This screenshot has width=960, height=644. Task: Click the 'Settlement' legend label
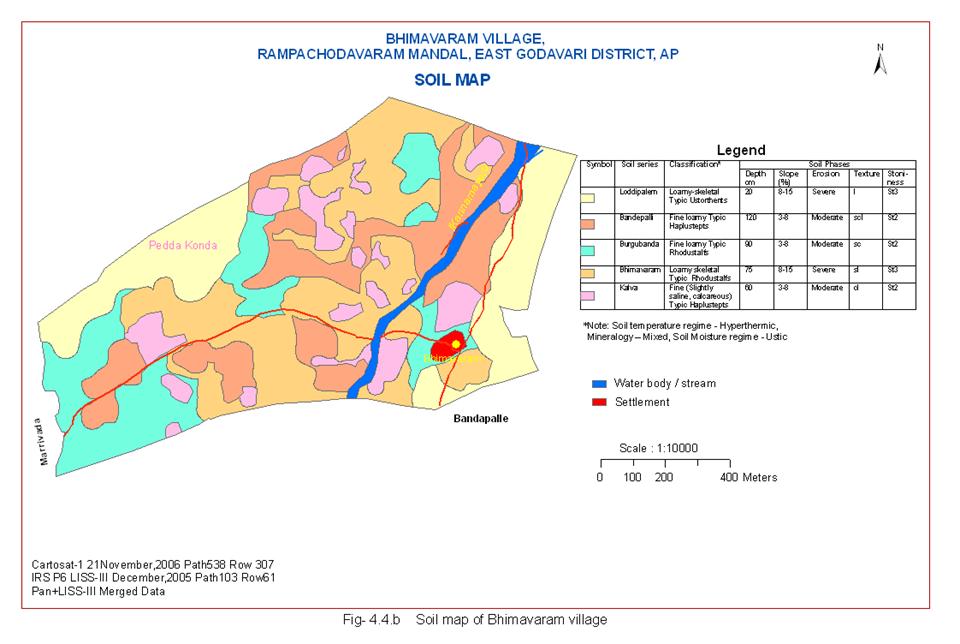pyautogui.click(x=642, y=402)
